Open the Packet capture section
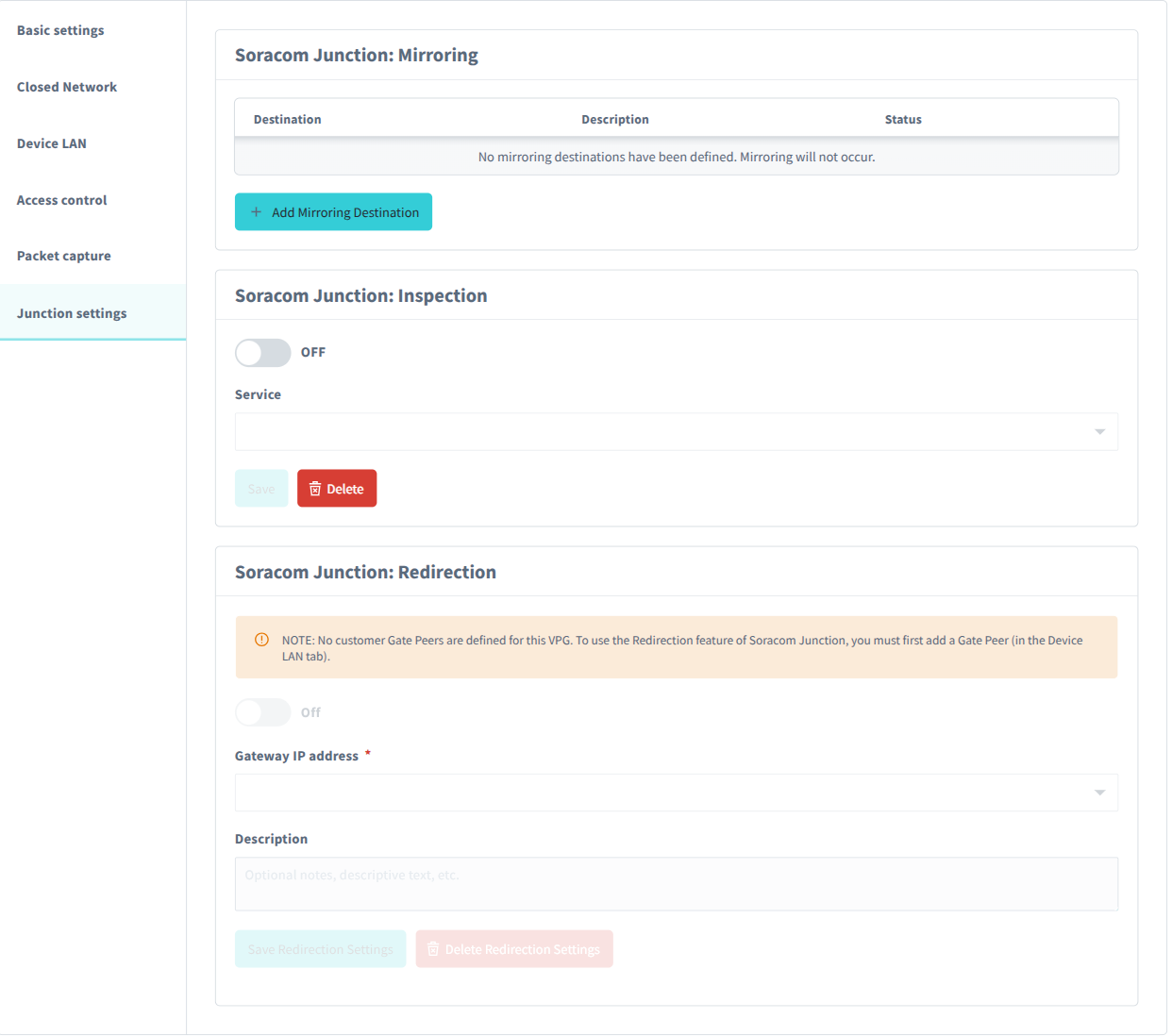 tap(63, 256)
